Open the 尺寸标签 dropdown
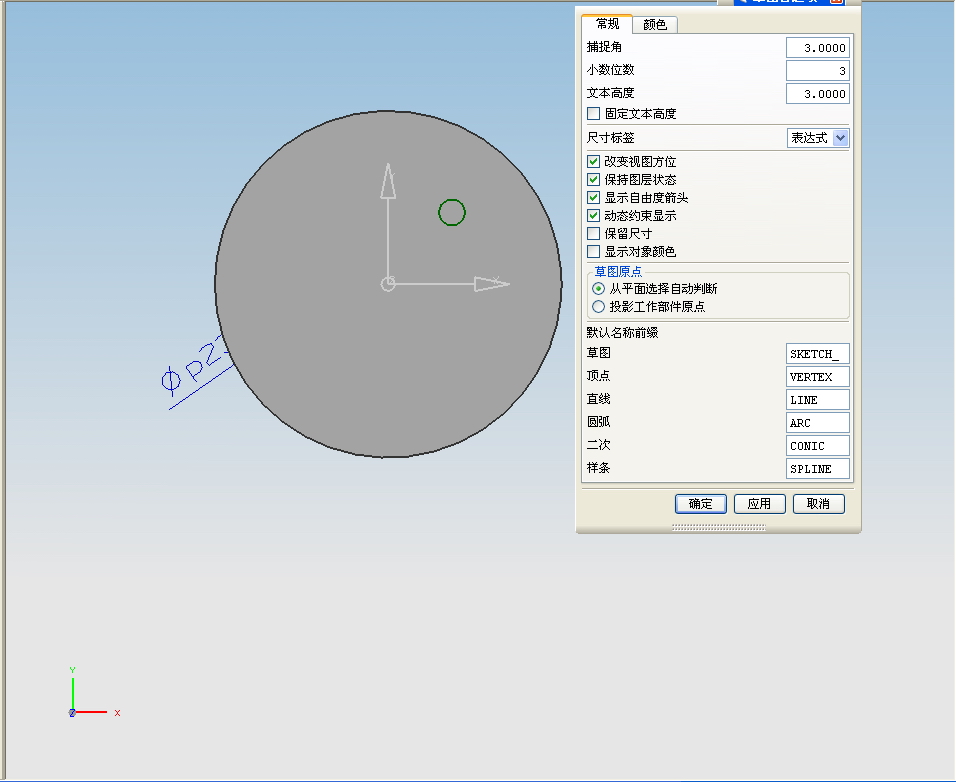Viewport: 956px width, 782px height. (x=818, y=138)
